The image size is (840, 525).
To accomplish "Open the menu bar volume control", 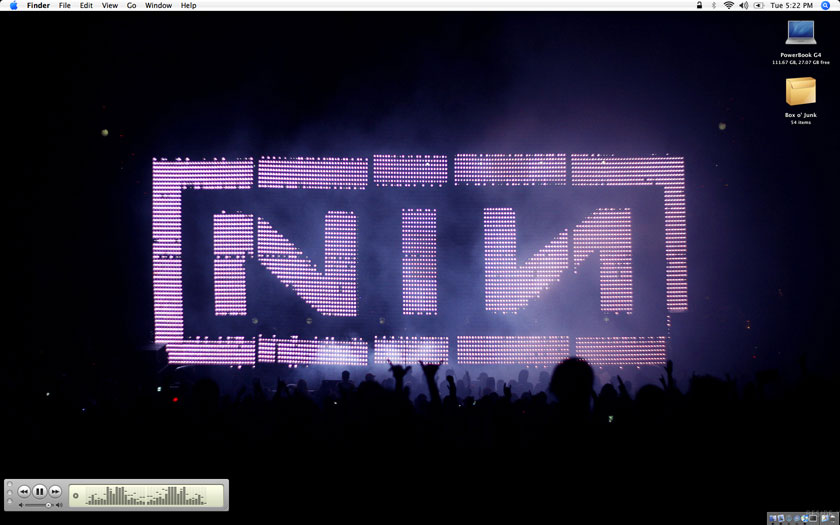I will tap(744, 5).
